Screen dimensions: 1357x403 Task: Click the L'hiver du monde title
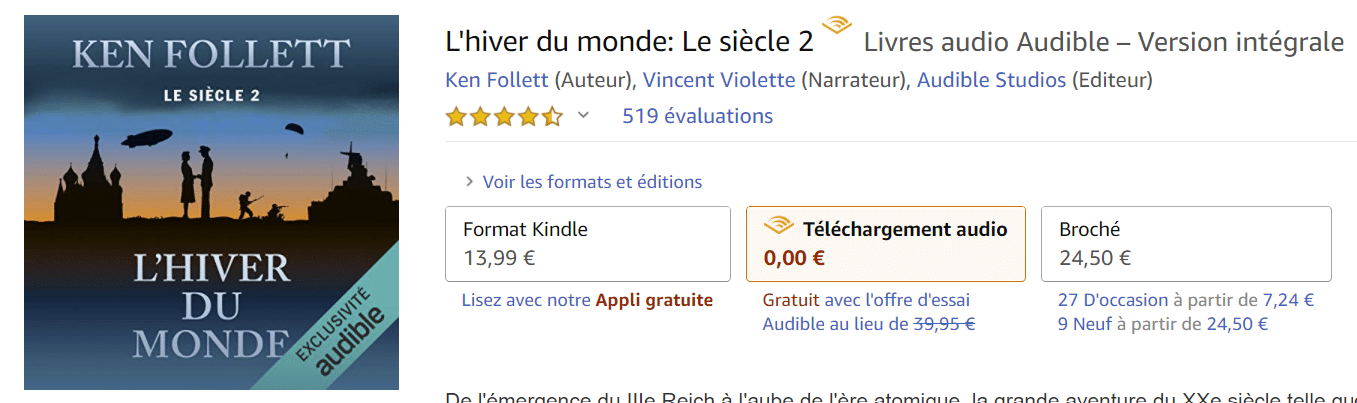[x=628, y=43]
